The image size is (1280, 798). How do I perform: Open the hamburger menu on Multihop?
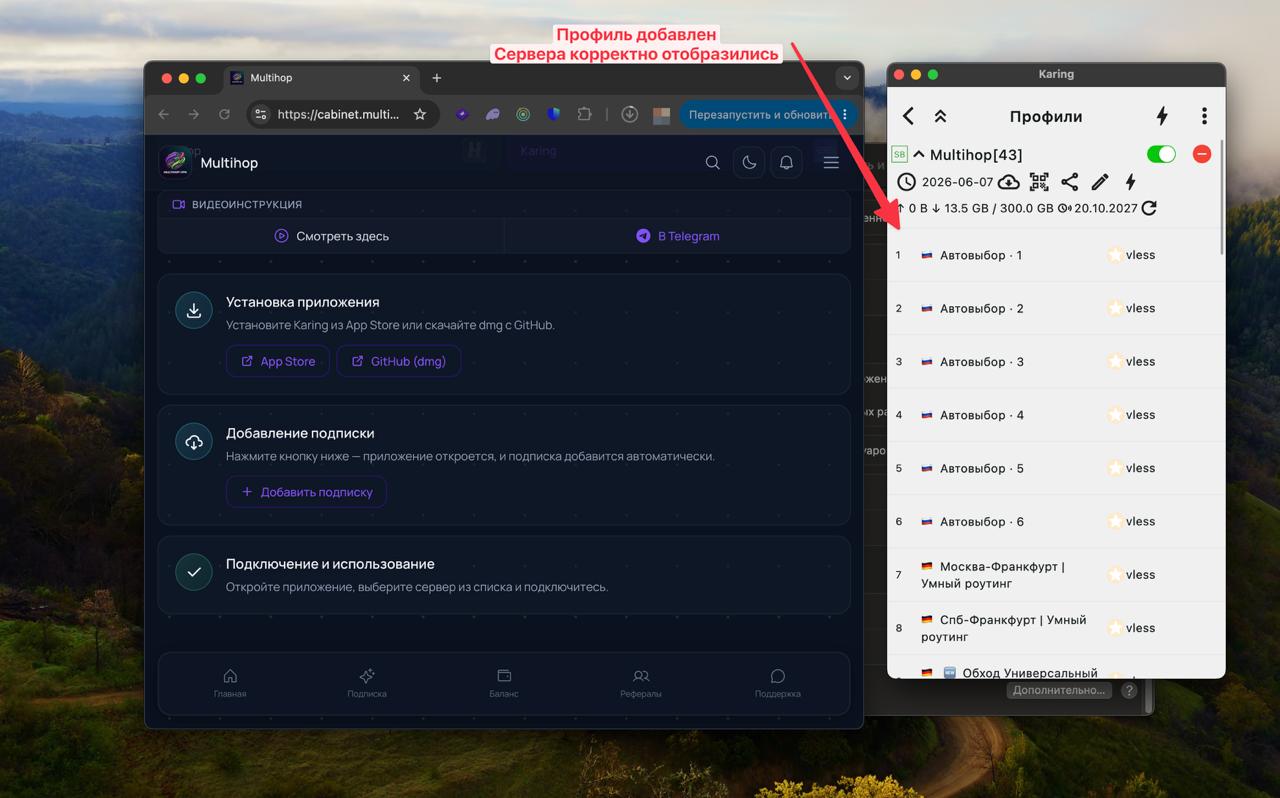[831, 163]
